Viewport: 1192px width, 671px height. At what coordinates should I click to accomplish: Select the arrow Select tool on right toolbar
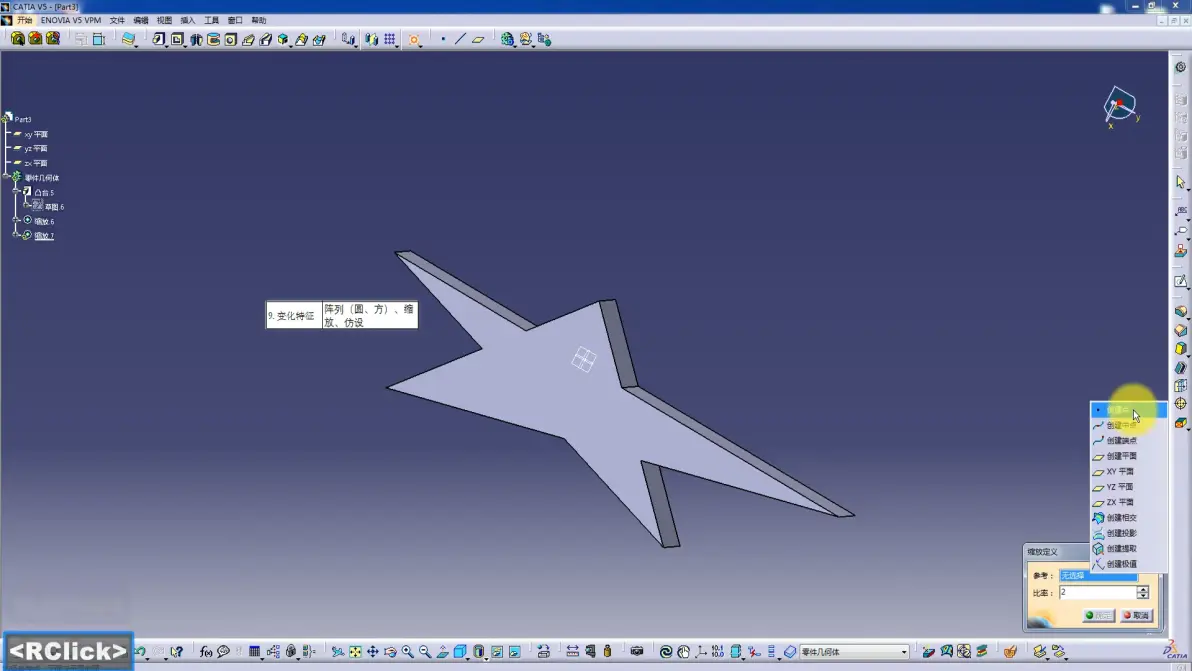pos(1181,182)
